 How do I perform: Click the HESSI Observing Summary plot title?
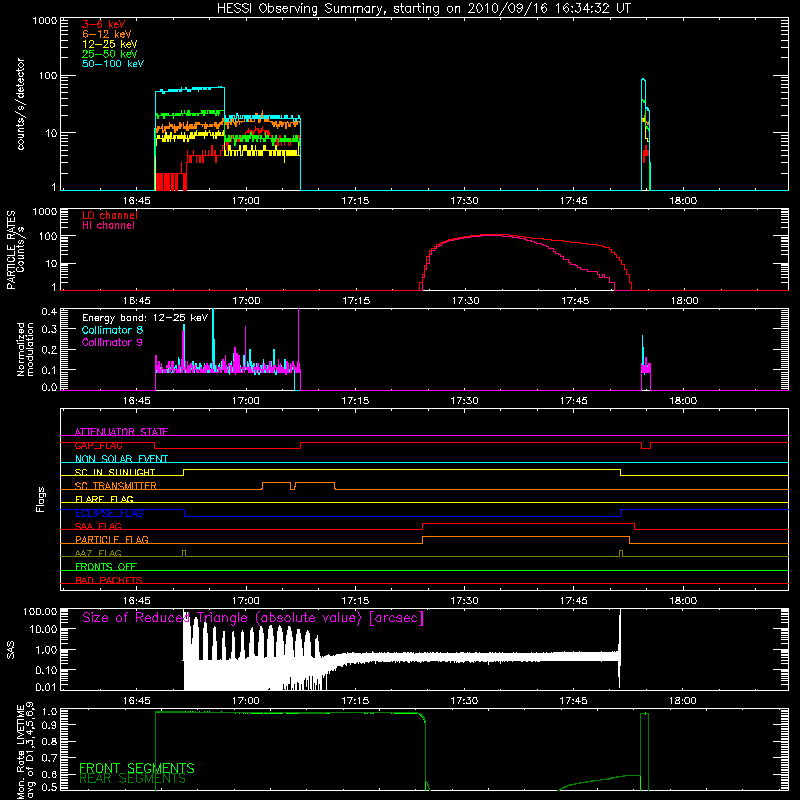pos(423,9)
